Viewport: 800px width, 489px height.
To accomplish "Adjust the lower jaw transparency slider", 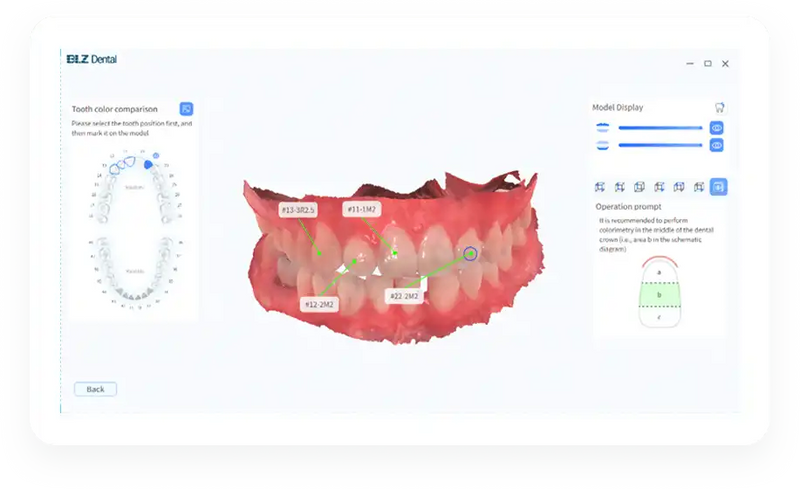I will tap(660, 145).
